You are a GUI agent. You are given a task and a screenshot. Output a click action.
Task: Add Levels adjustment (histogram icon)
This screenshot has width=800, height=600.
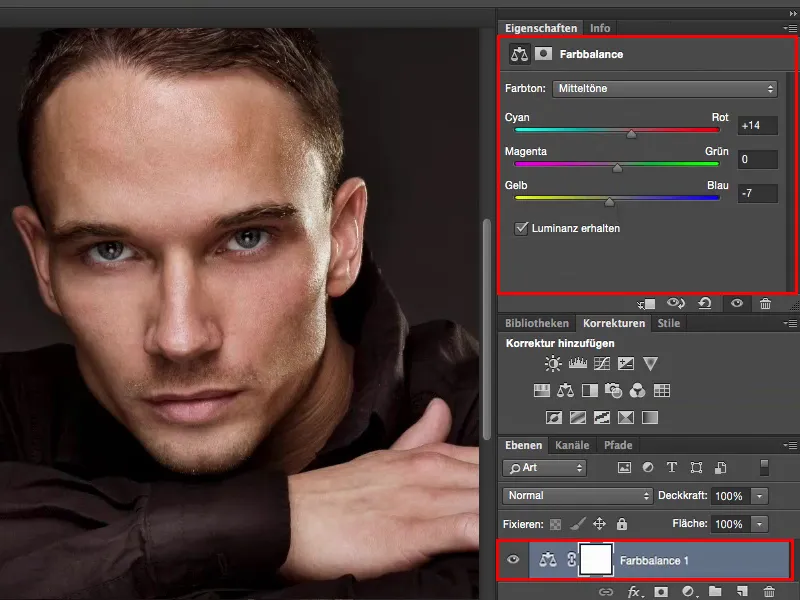(x=578, y=363)
